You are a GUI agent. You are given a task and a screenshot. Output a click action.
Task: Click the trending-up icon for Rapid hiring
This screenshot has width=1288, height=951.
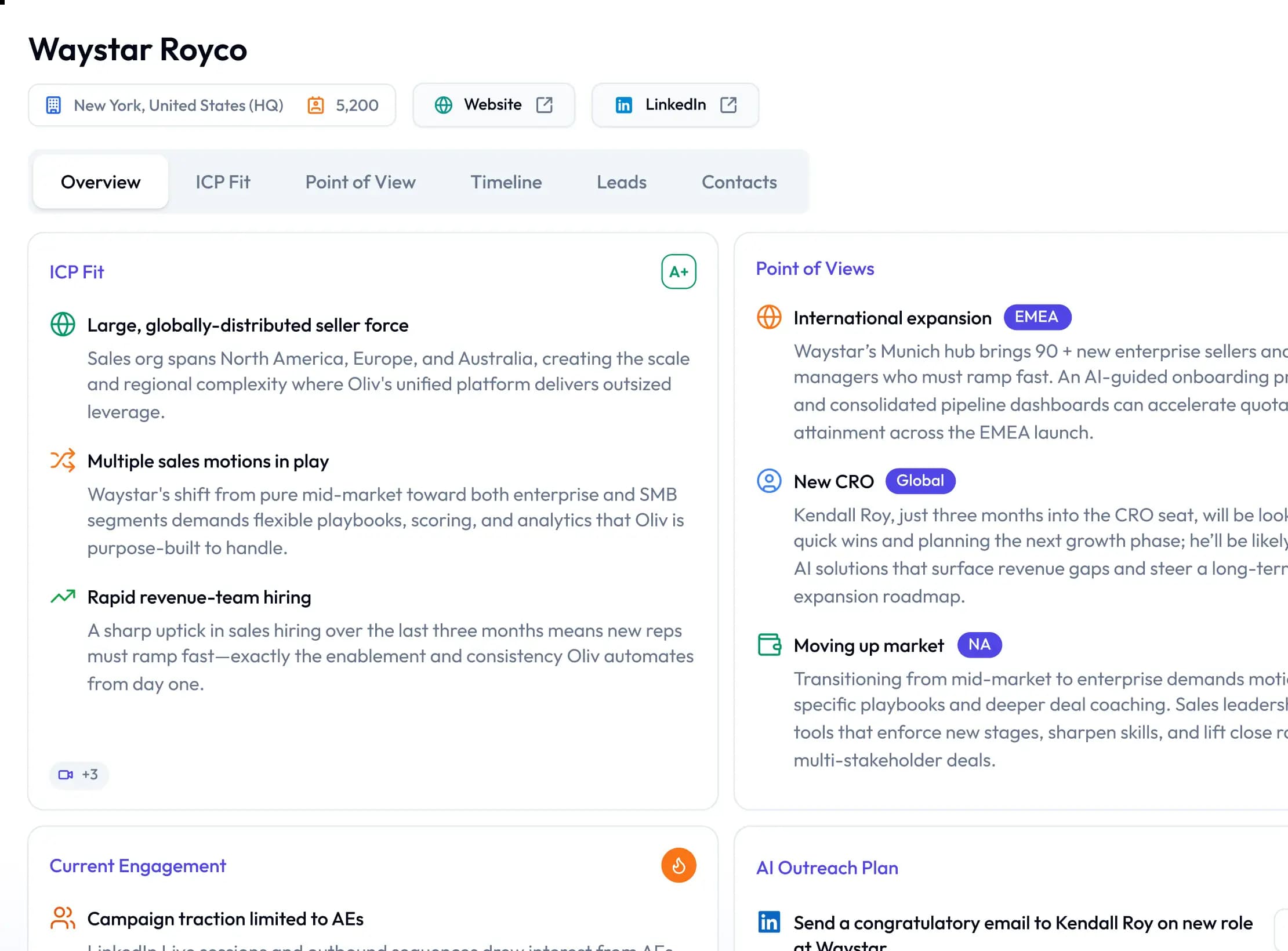coord(63,596)
